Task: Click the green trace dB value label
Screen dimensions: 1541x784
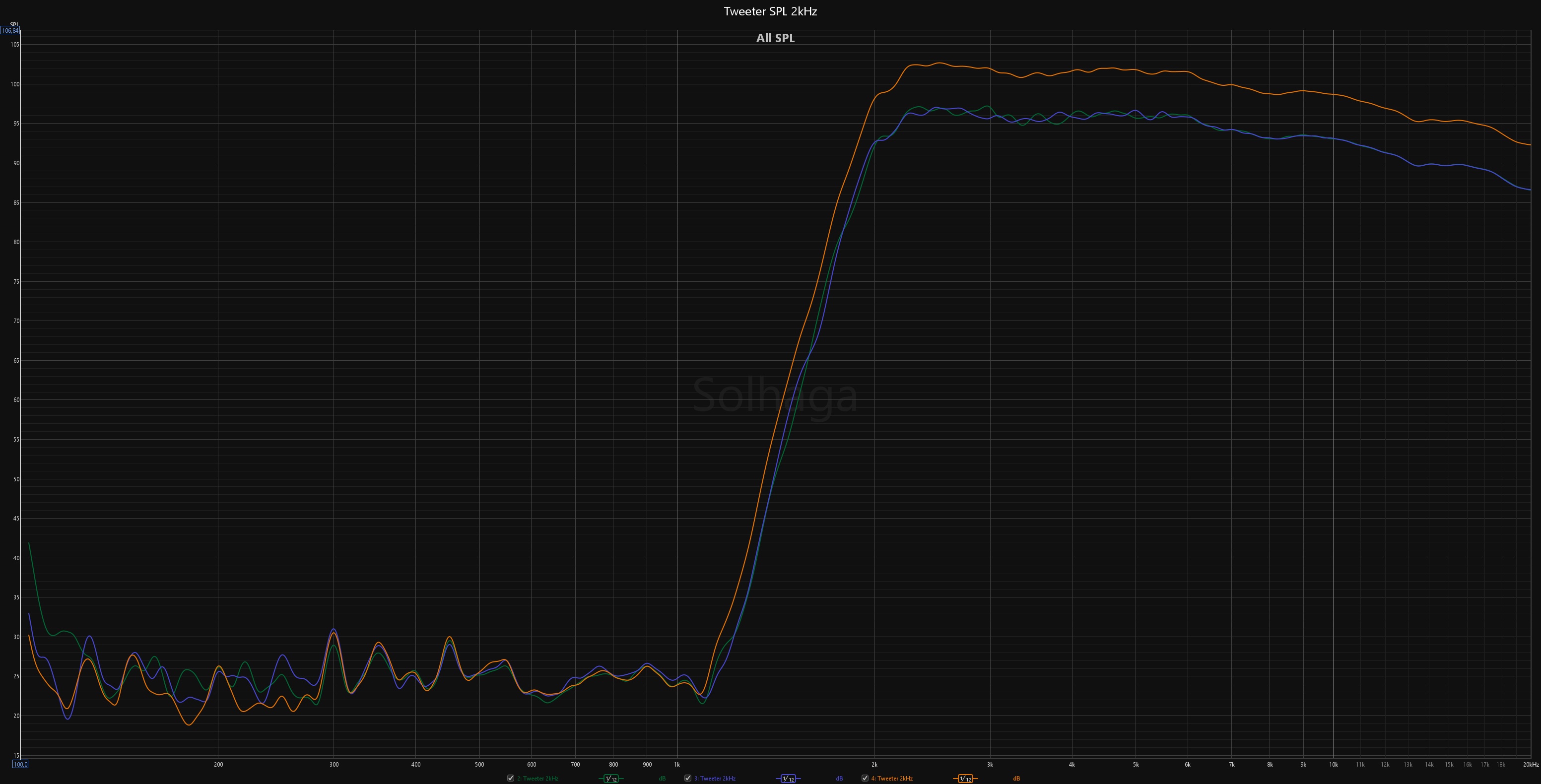Action: pos(662,779)
